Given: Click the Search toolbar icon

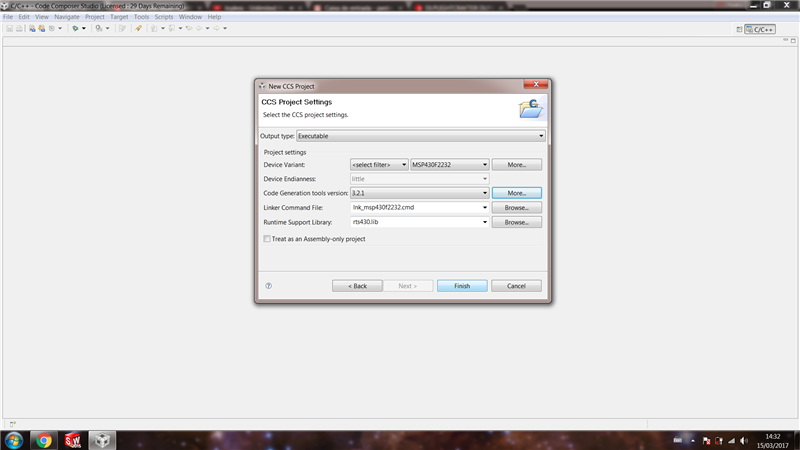Looking at the screenshot, I should [x=99, y=28].
